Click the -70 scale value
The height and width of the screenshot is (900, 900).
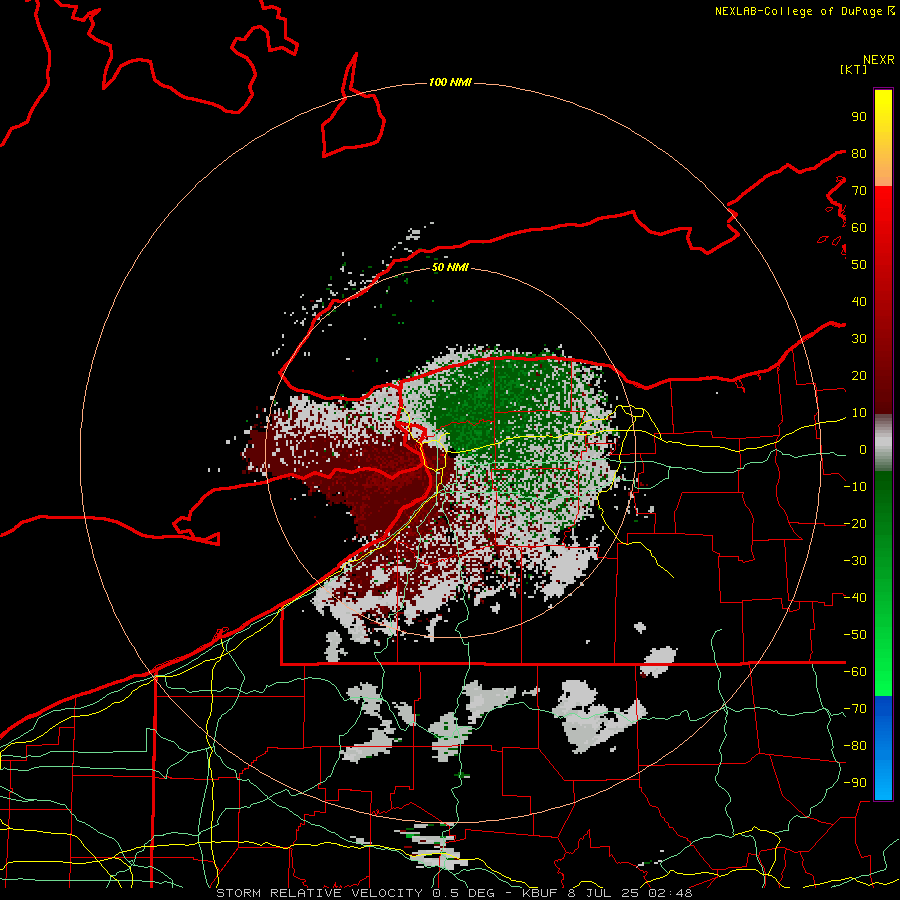[855, 709]
